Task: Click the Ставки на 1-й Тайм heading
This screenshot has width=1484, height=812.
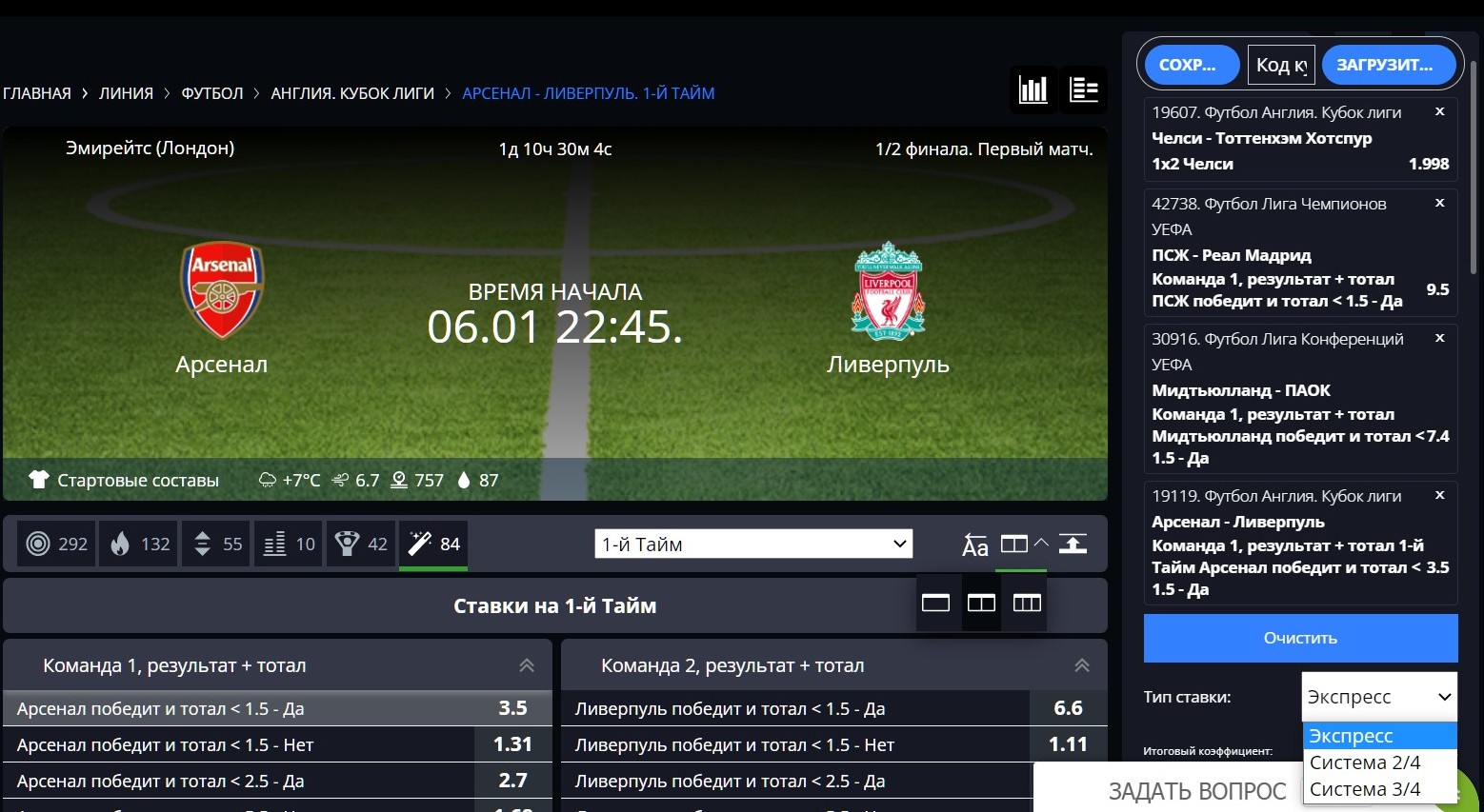Action: coord(554,605)
